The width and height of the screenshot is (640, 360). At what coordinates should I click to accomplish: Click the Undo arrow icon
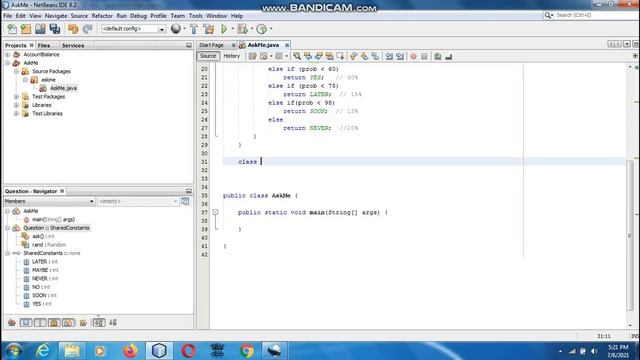point(73,29)
